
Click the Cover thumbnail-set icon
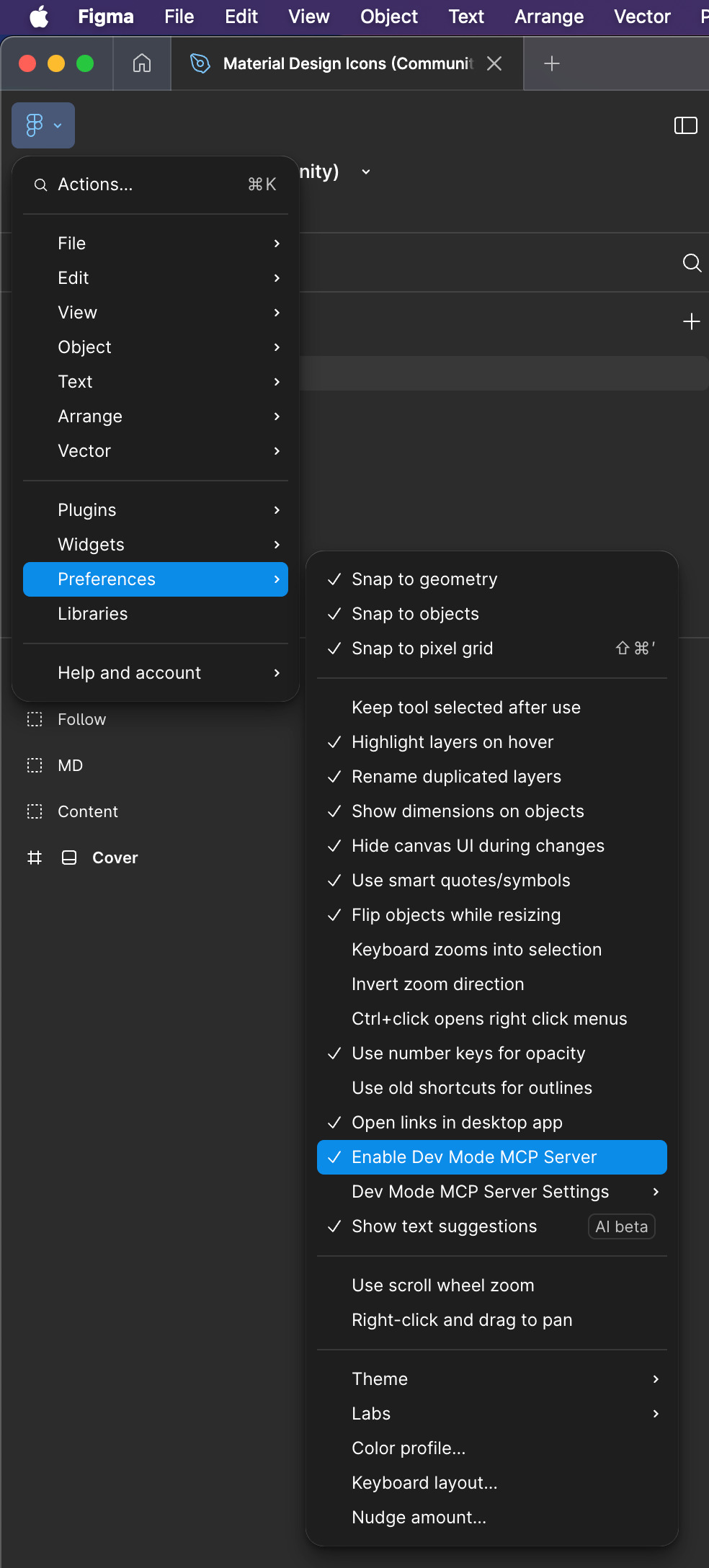pos(69,857)
